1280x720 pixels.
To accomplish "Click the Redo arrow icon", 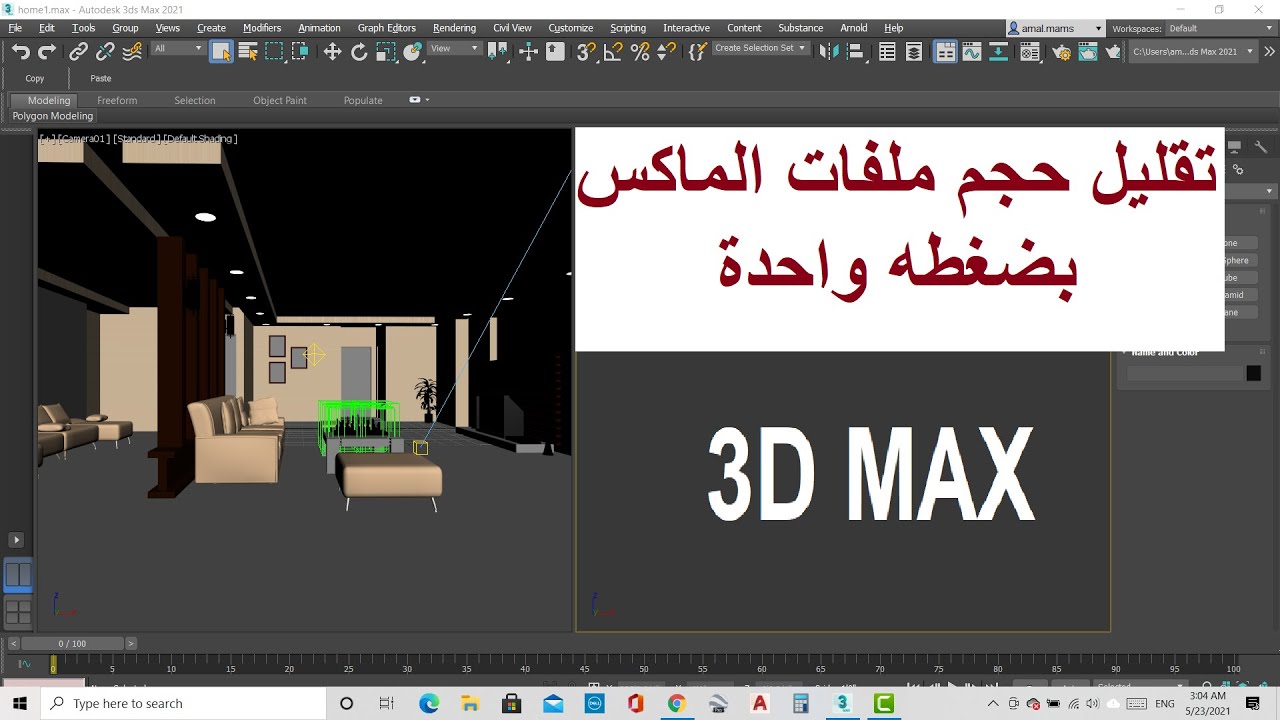I will click(47, 52).
